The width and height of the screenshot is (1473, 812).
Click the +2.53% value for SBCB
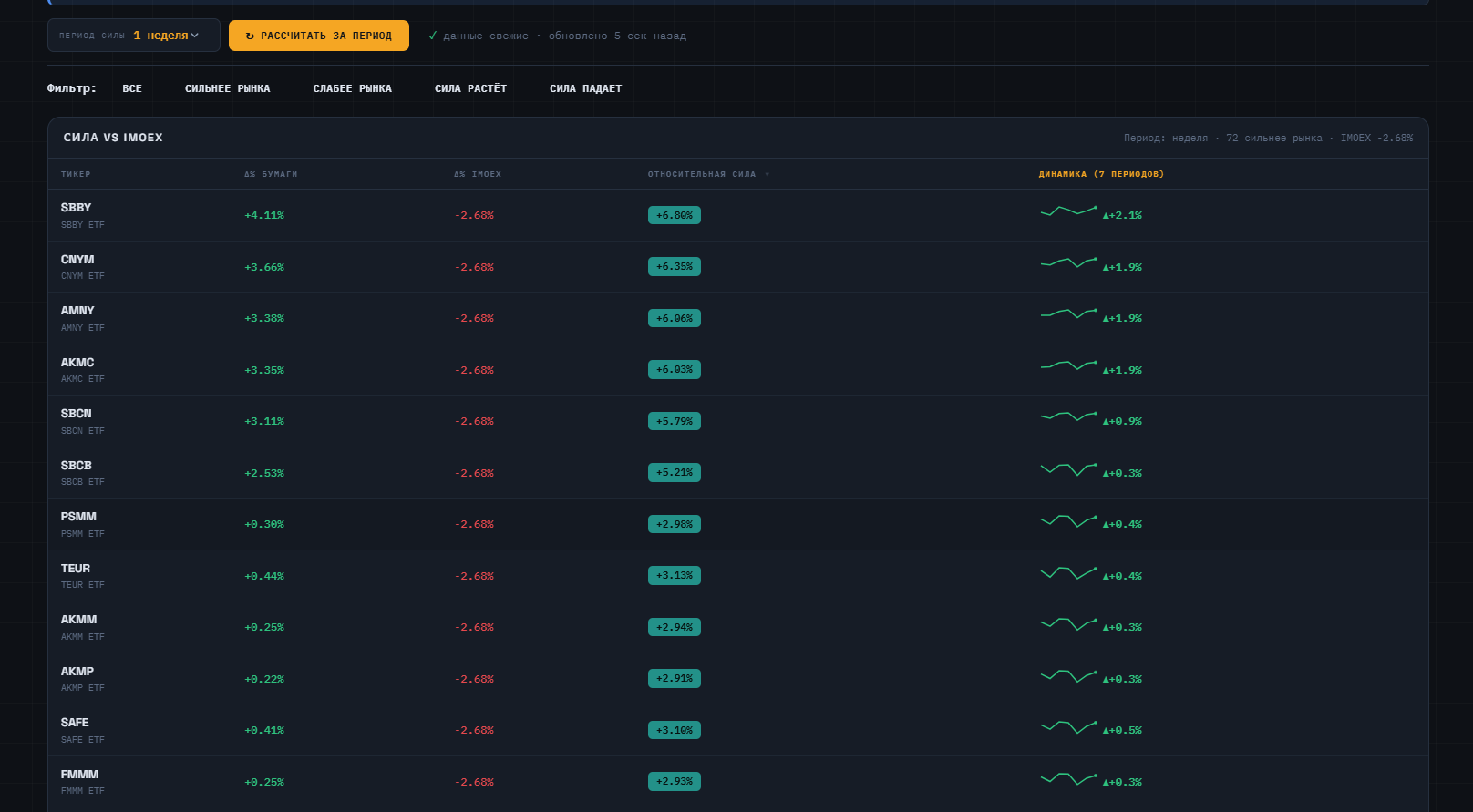pos(264,474)
